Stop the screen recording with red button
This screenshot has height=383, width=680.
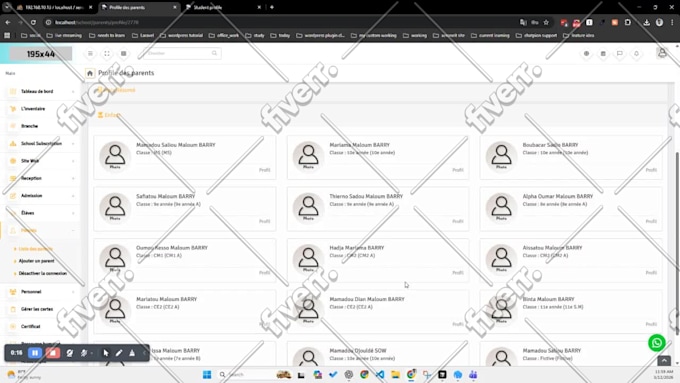click(x=52, y=353)
